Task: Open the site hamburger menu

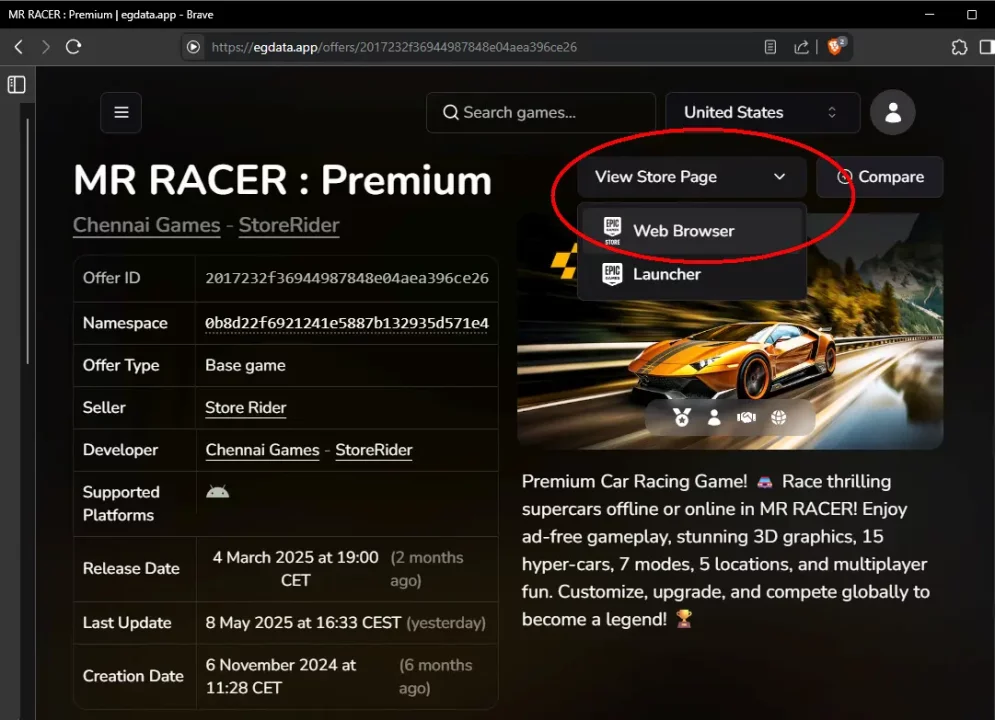Action: [120, 112]
